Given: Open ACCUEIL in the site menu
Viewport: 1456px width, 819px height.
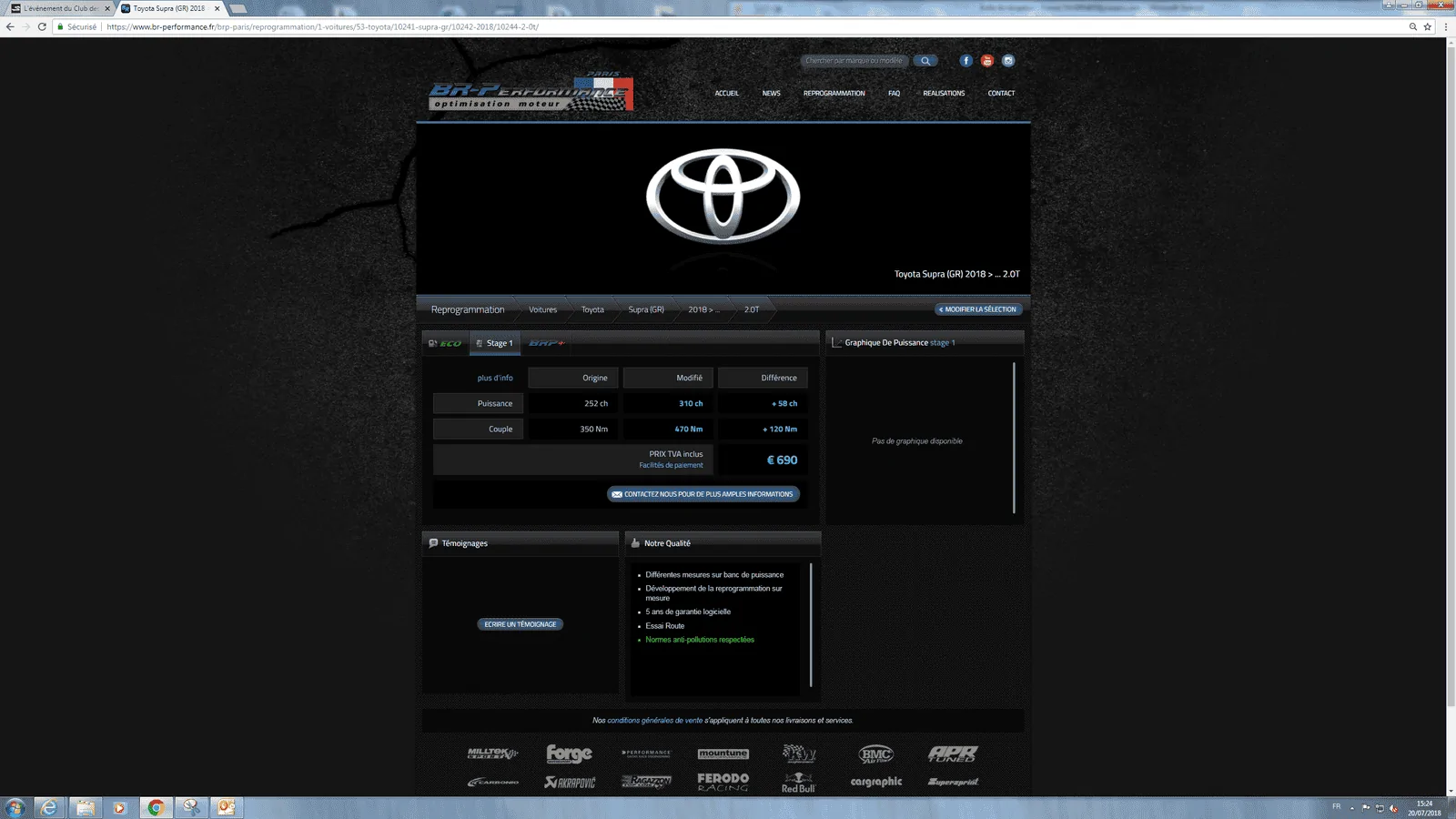Looking at the screenshot, I should (726, 93).
